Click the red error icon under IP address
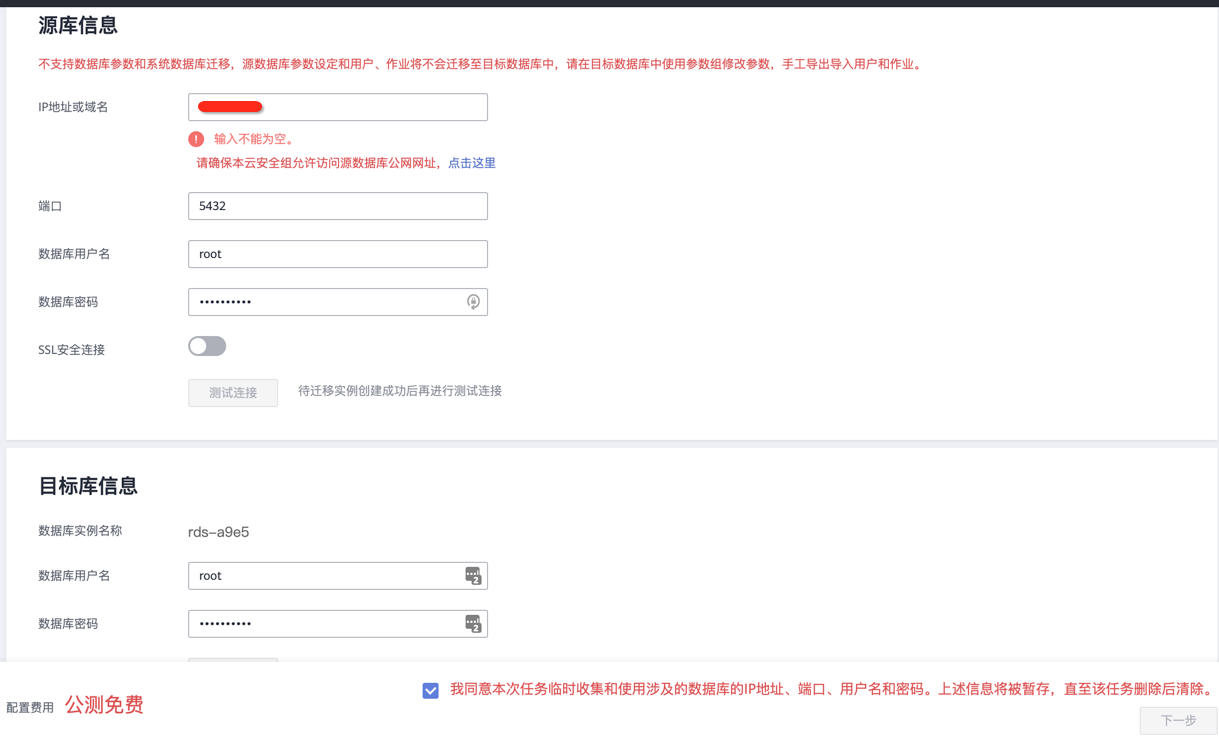 click(196, 139)
